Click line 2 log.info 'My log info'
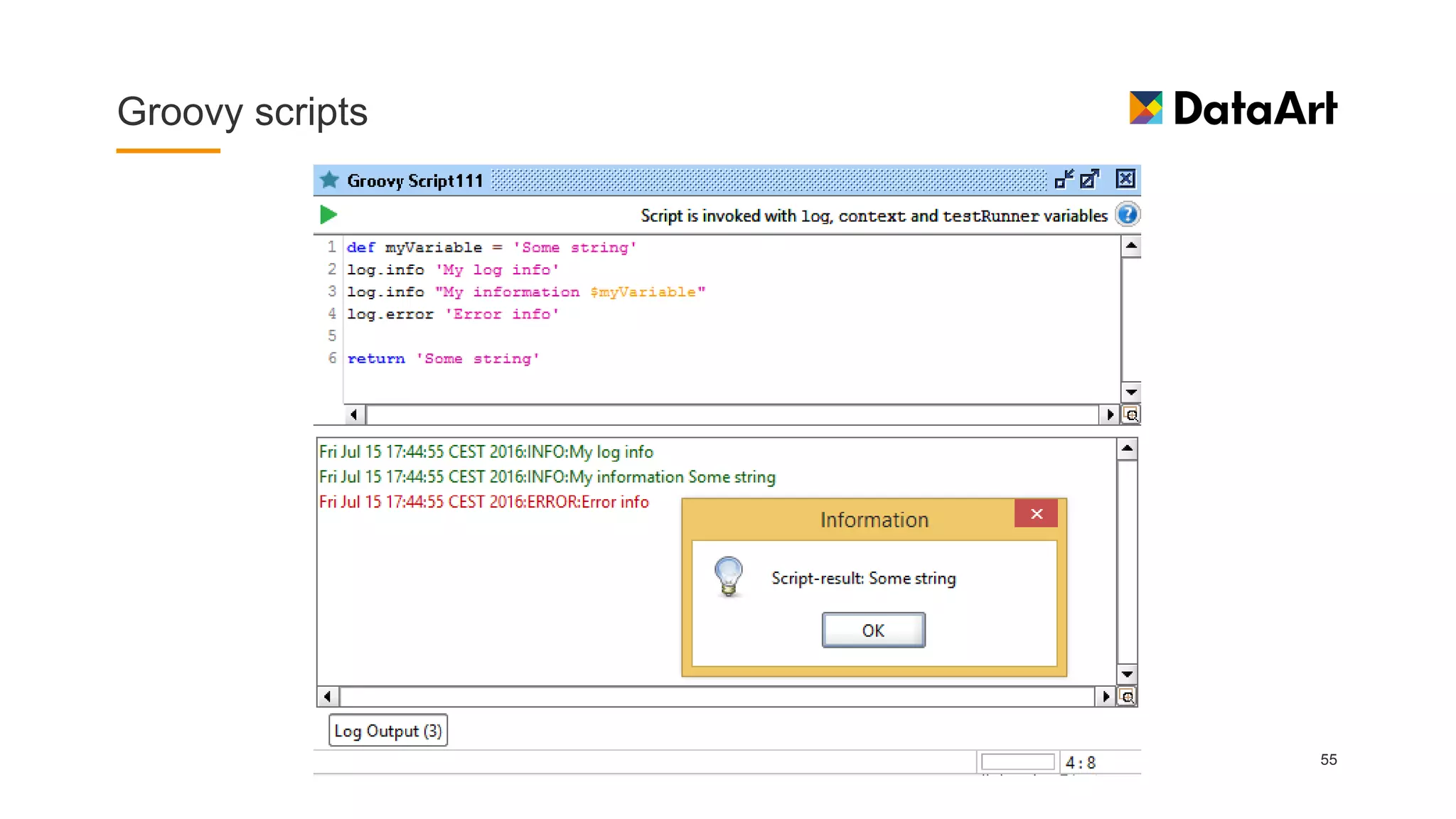The image size is (1456, 819). [453, 270]
